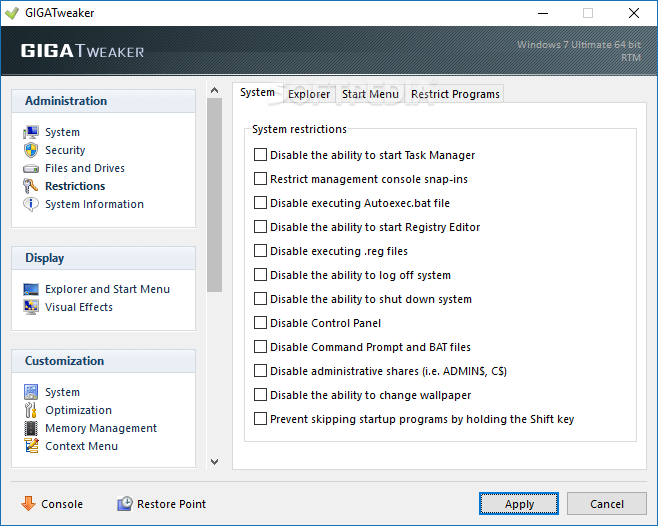Check Disable the ability to start Registry Editor

pyautogui.click(x=260, y=226)
